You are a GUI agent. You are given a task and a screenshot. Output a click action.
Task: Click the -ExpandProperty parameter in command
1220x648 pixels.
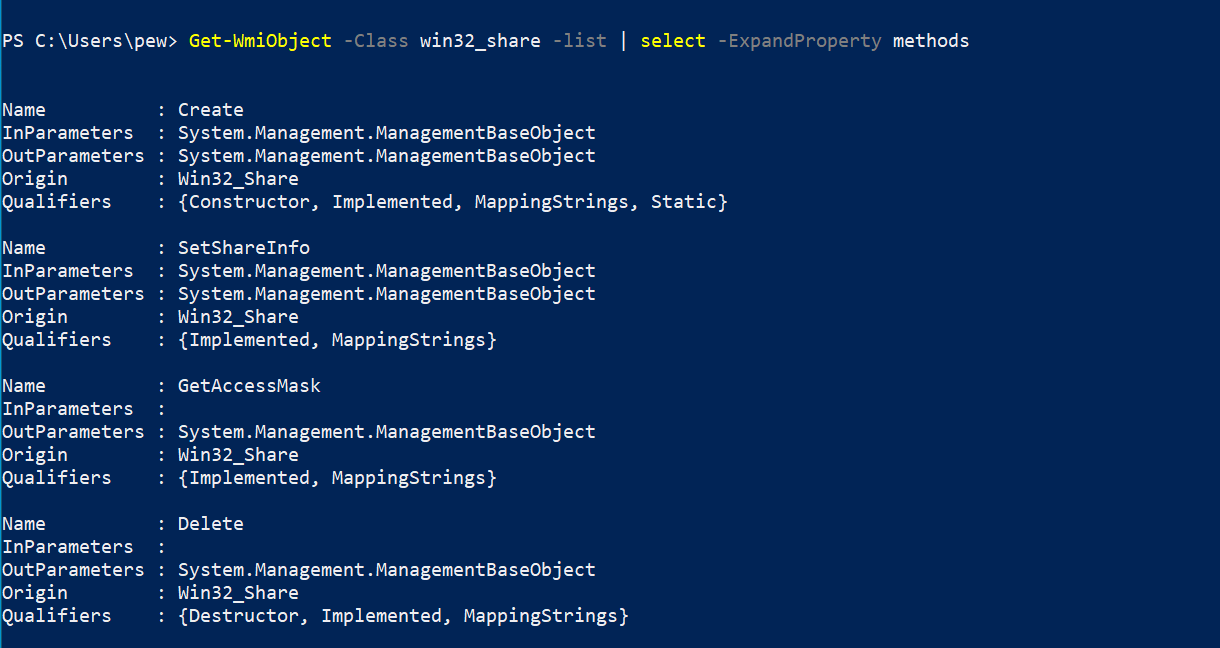coord(800,41)
